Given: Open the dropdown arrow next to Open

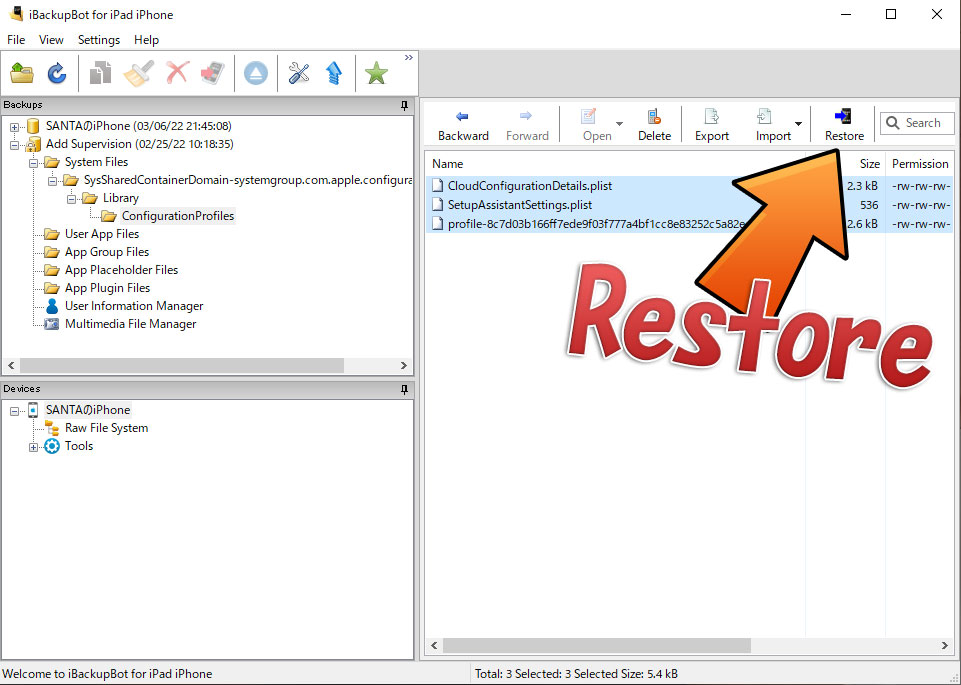Looking at the screenshot, I should point(620,124).
